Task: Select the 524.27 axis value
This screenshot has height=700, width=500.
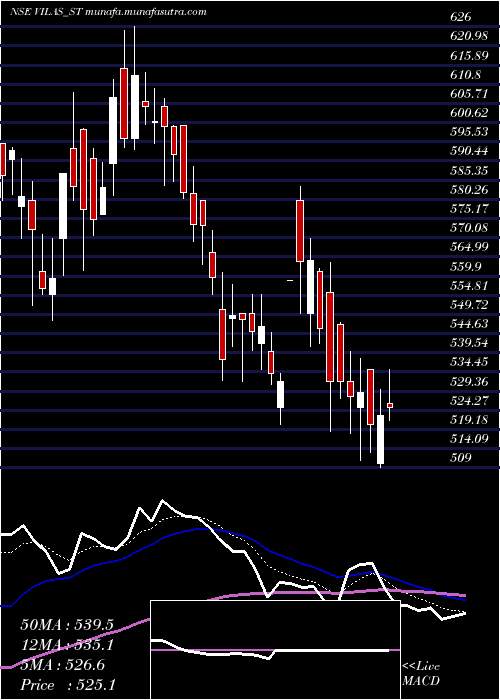Action: click(469, 401)
